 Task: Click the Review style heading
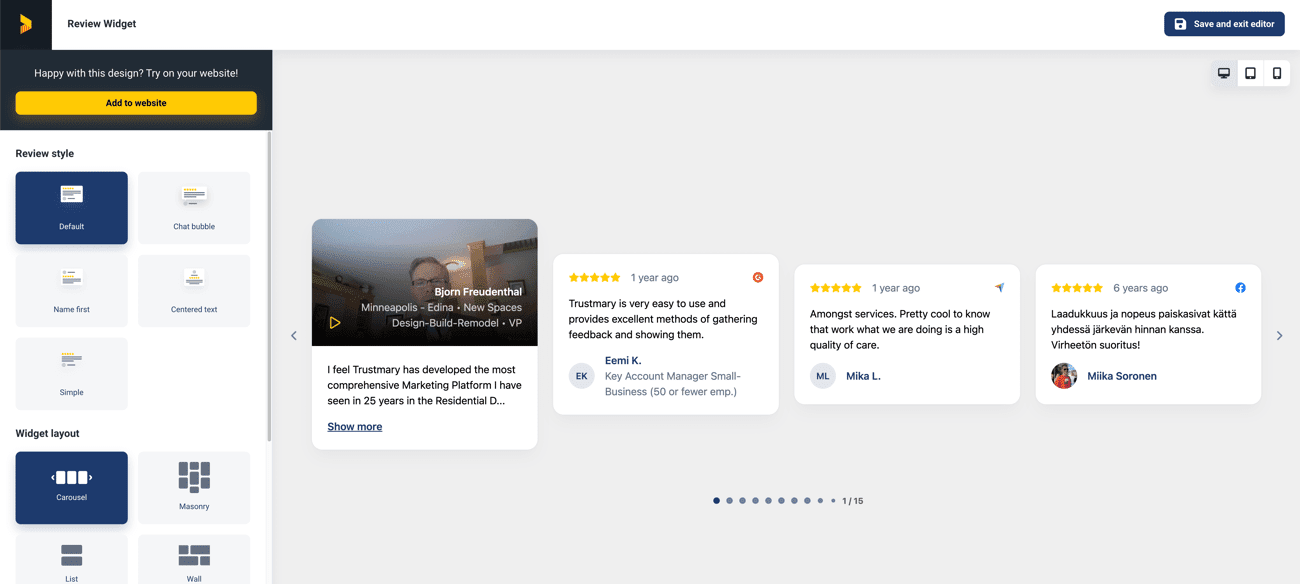point(45,154)
